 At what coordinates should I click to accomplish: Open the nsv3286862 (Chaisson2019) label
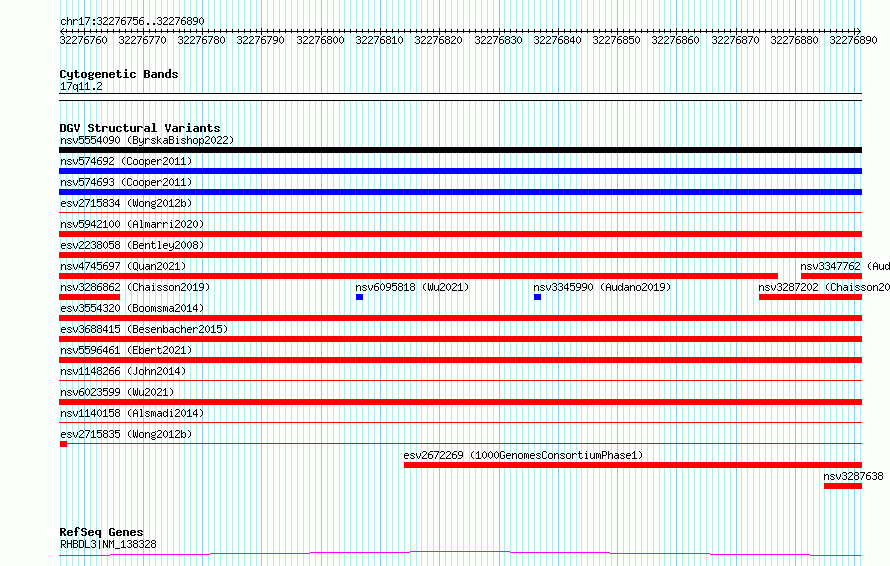pyautogui.click(x=135, y=287)
